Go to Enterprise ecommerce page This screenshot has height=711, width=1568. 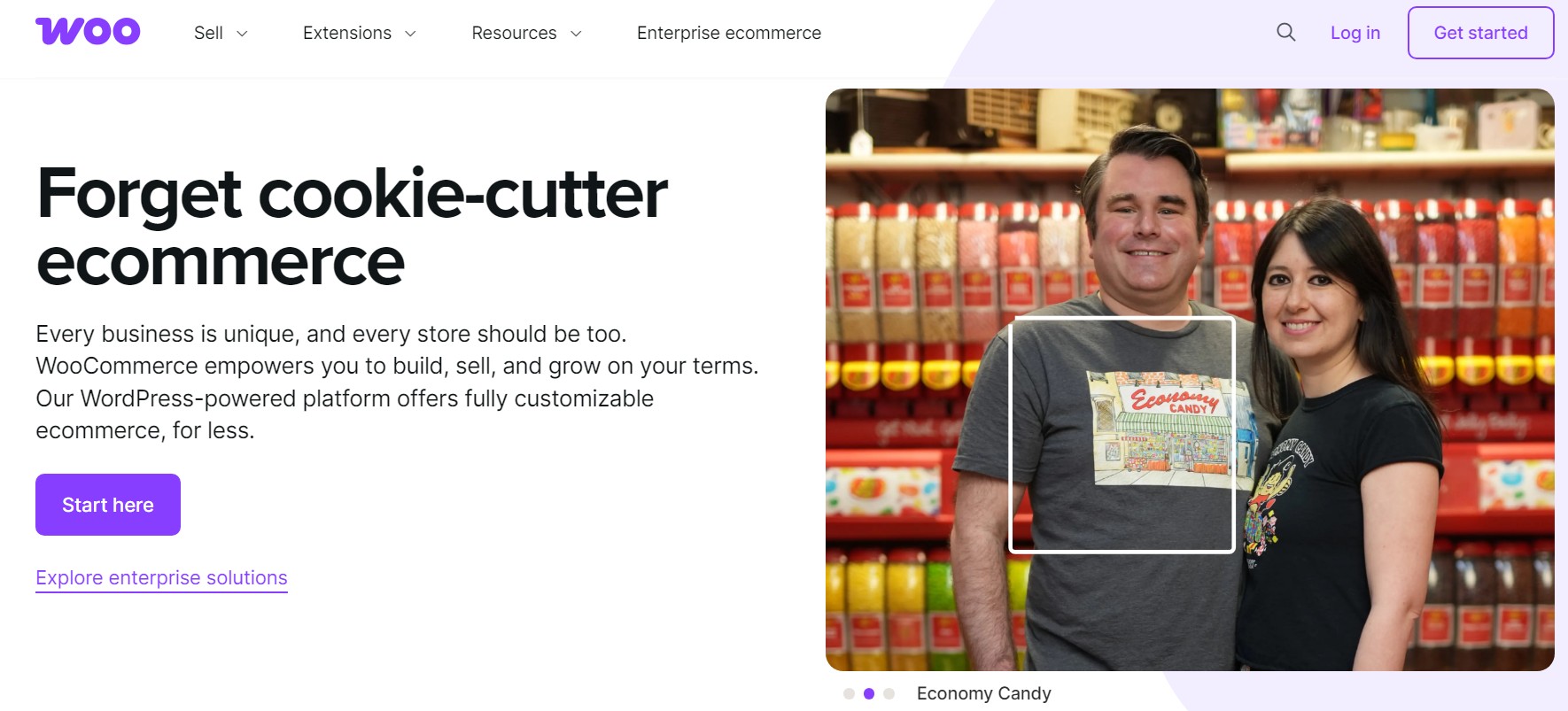pos(729,33)
